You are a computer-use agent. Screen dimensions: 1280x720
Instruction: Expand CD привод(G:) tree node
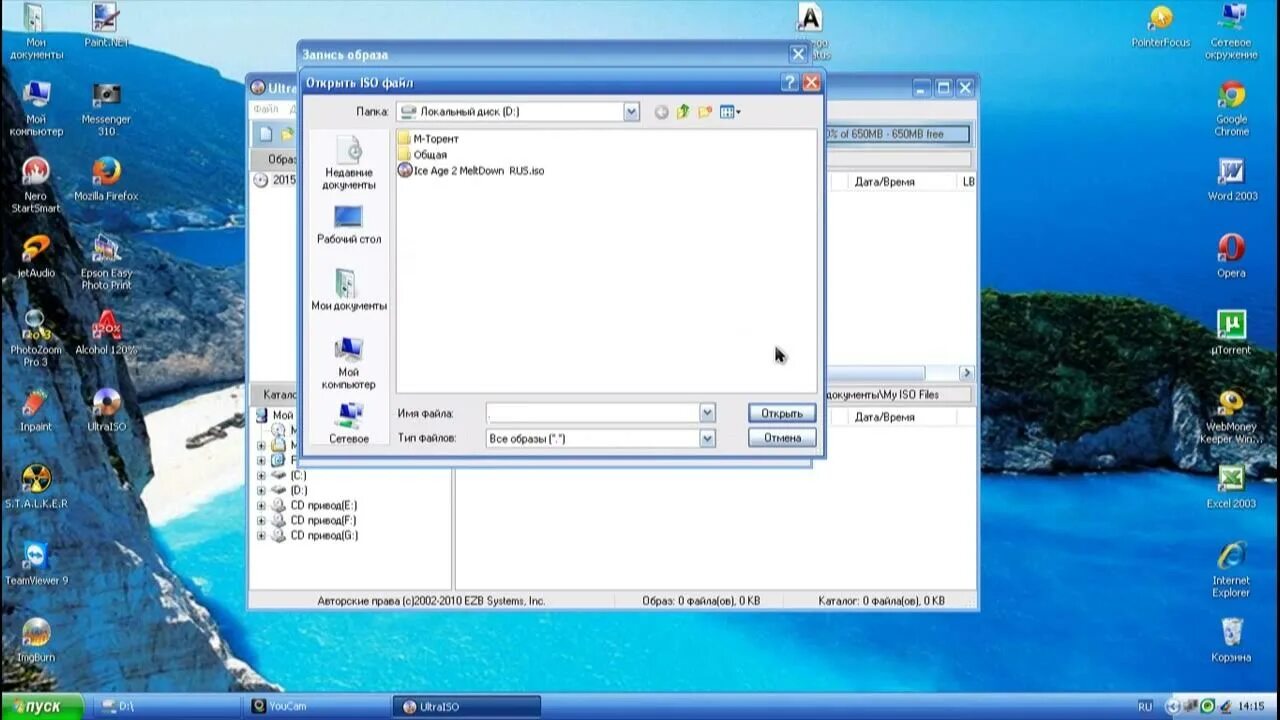point(261,536)
